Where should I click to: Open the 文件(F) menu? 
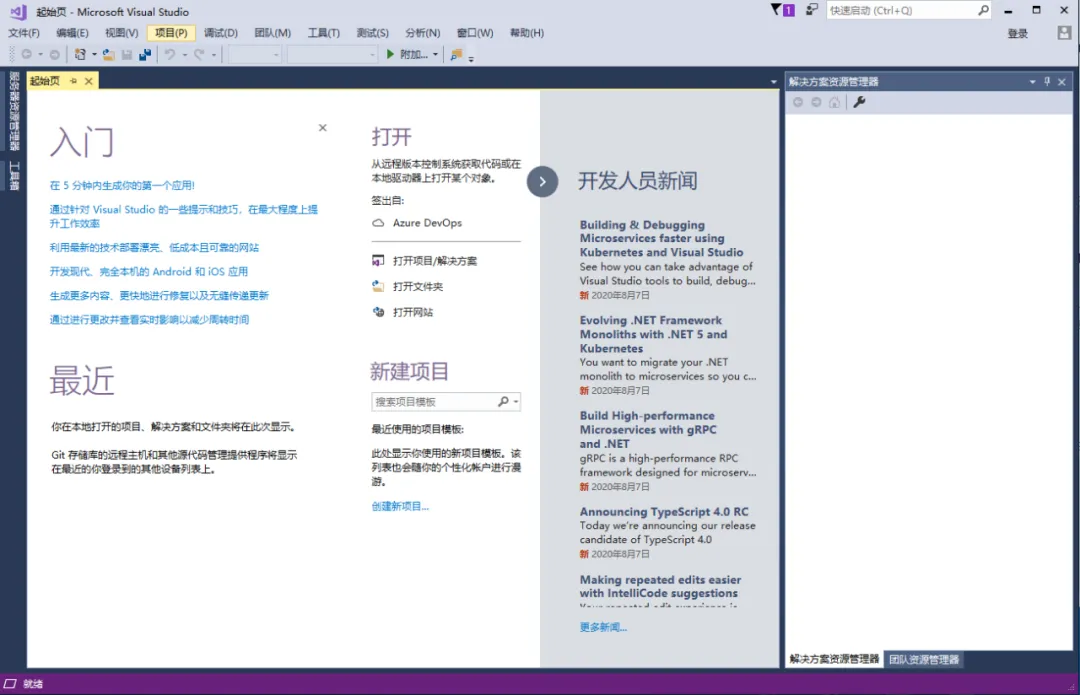(24, 32)
